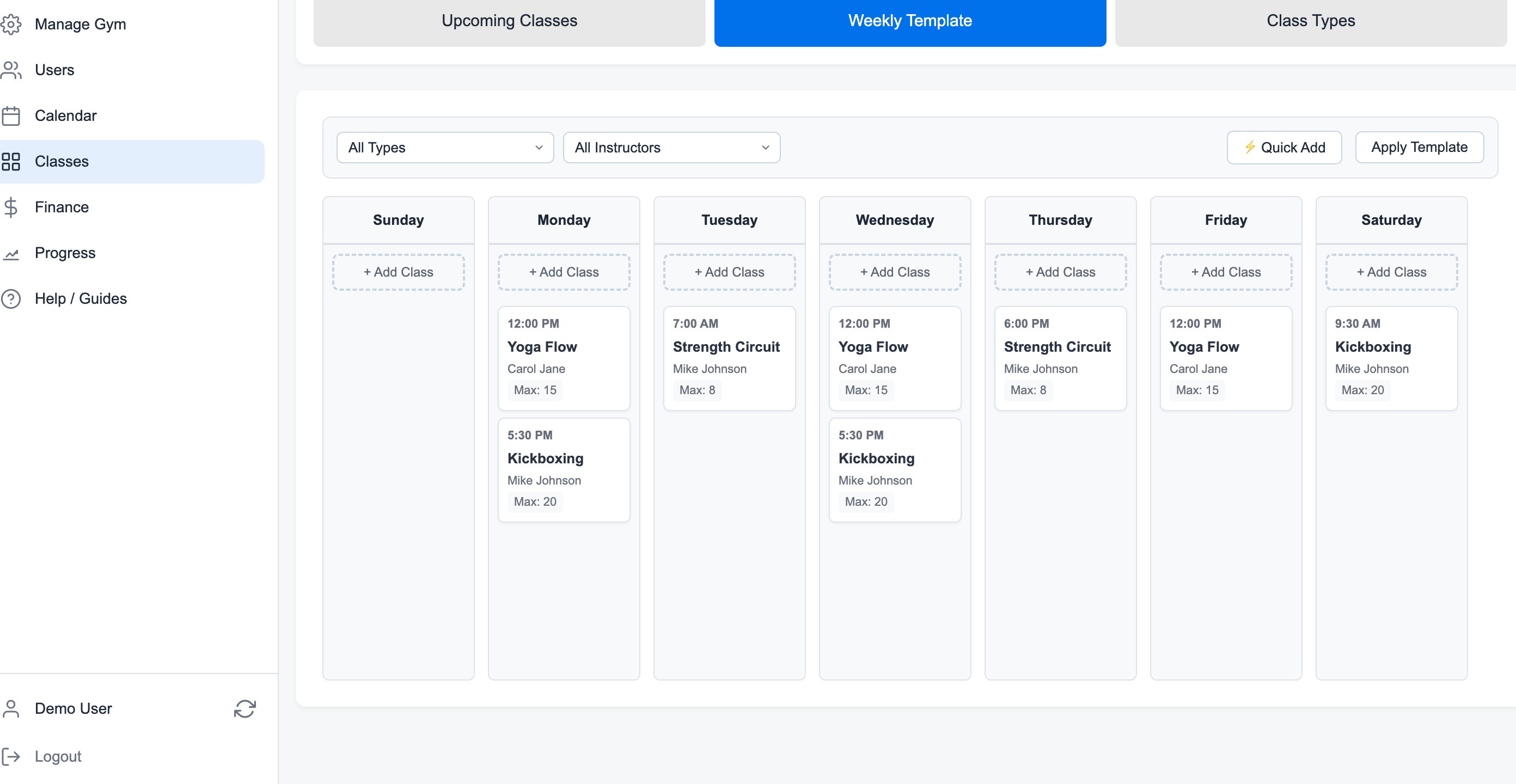Add a class to Saturday
This screenshot has width=1516, height=784.
click(1391, 272)
